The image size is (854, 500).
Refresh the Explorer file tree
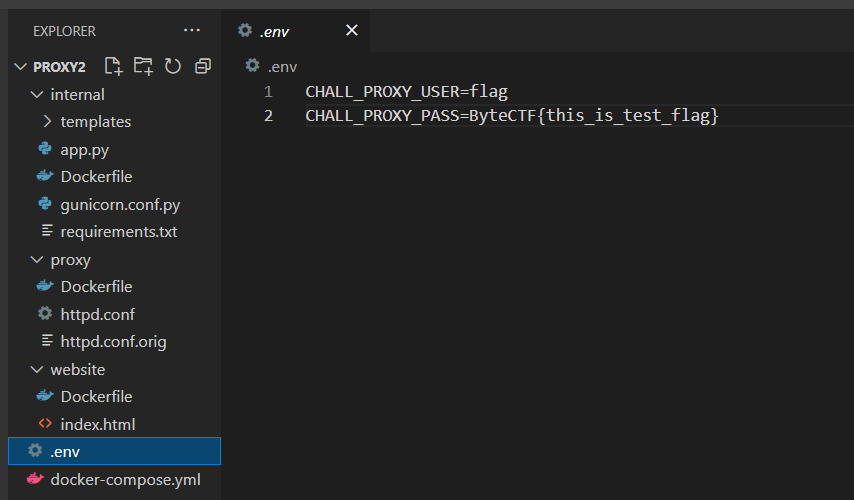[x=173, y=66]
